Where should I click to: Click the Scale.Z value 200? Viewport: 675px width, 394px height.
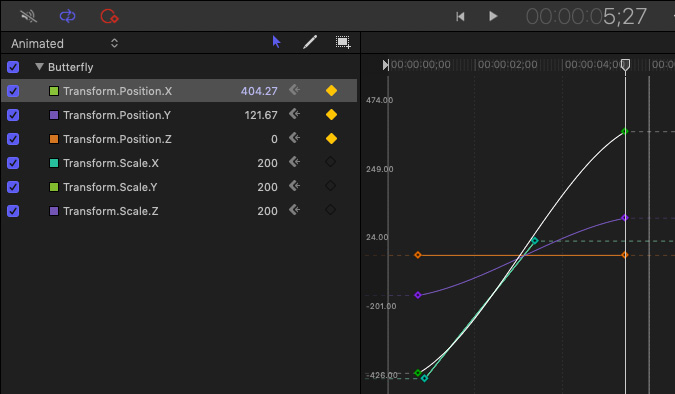(267, 211)
